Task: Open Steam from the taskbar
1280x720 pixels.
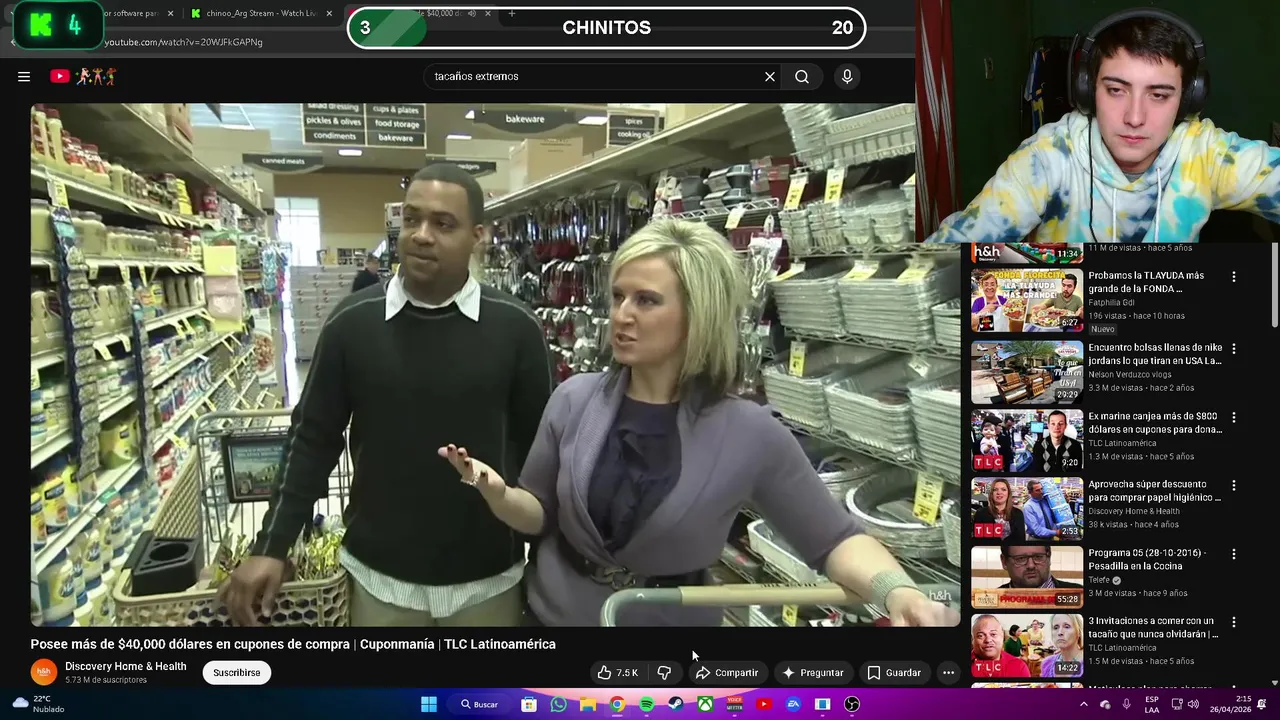Action: point(676,704)
